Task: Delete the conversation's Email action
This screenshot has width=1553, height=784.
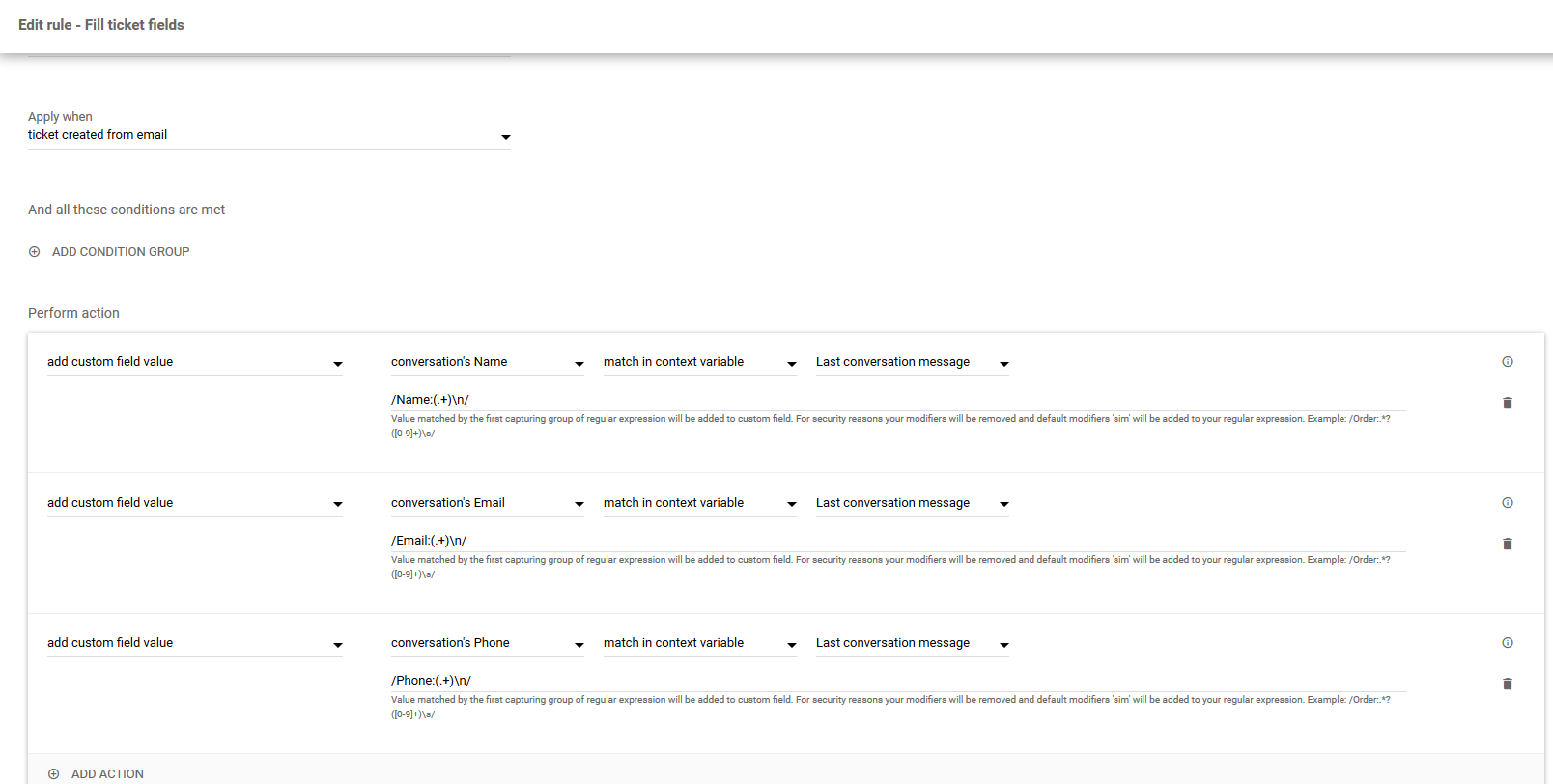Action: 1507,544
